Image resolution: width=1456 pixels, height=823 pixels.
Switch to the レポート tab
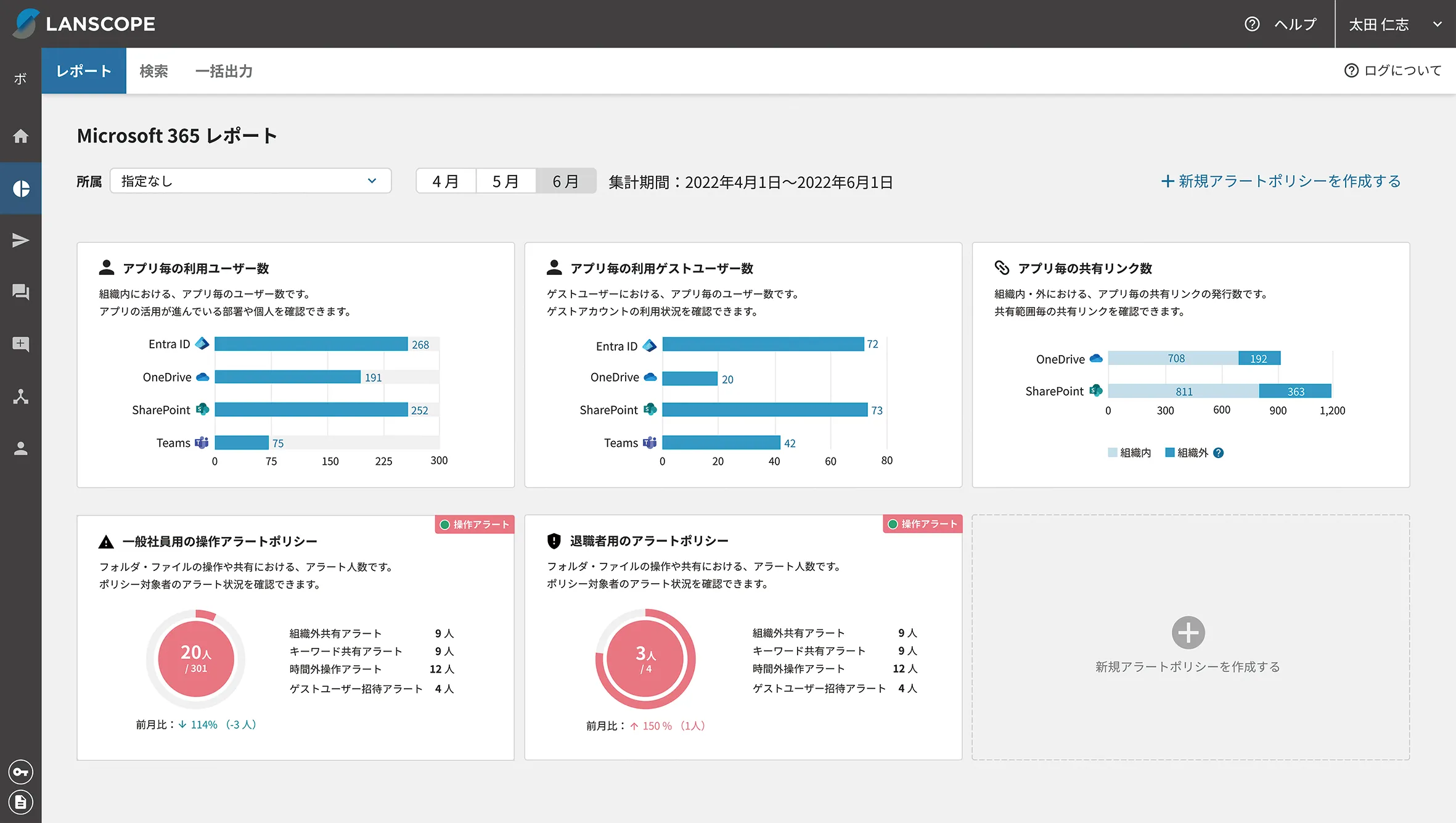84,71
